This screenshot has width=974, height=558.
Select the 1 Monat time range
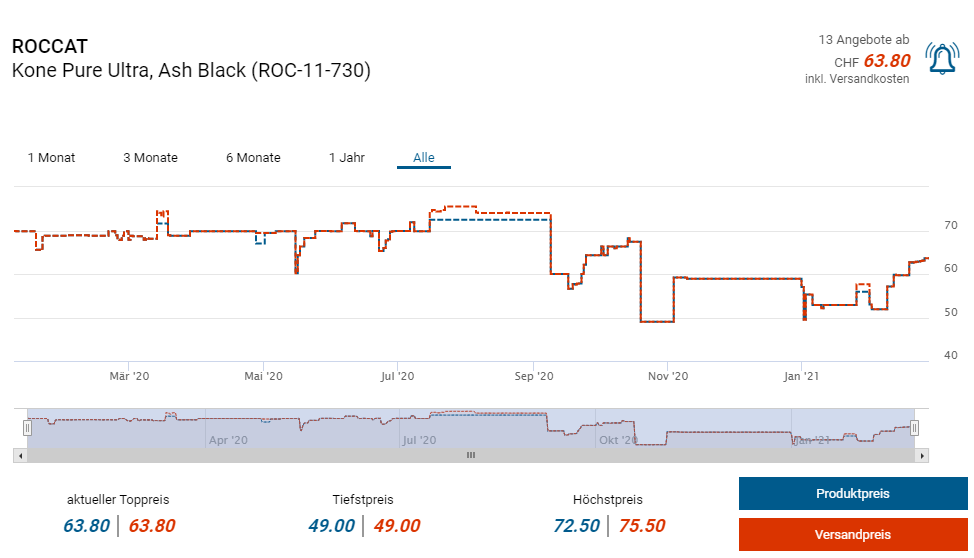tap(51, 158)
